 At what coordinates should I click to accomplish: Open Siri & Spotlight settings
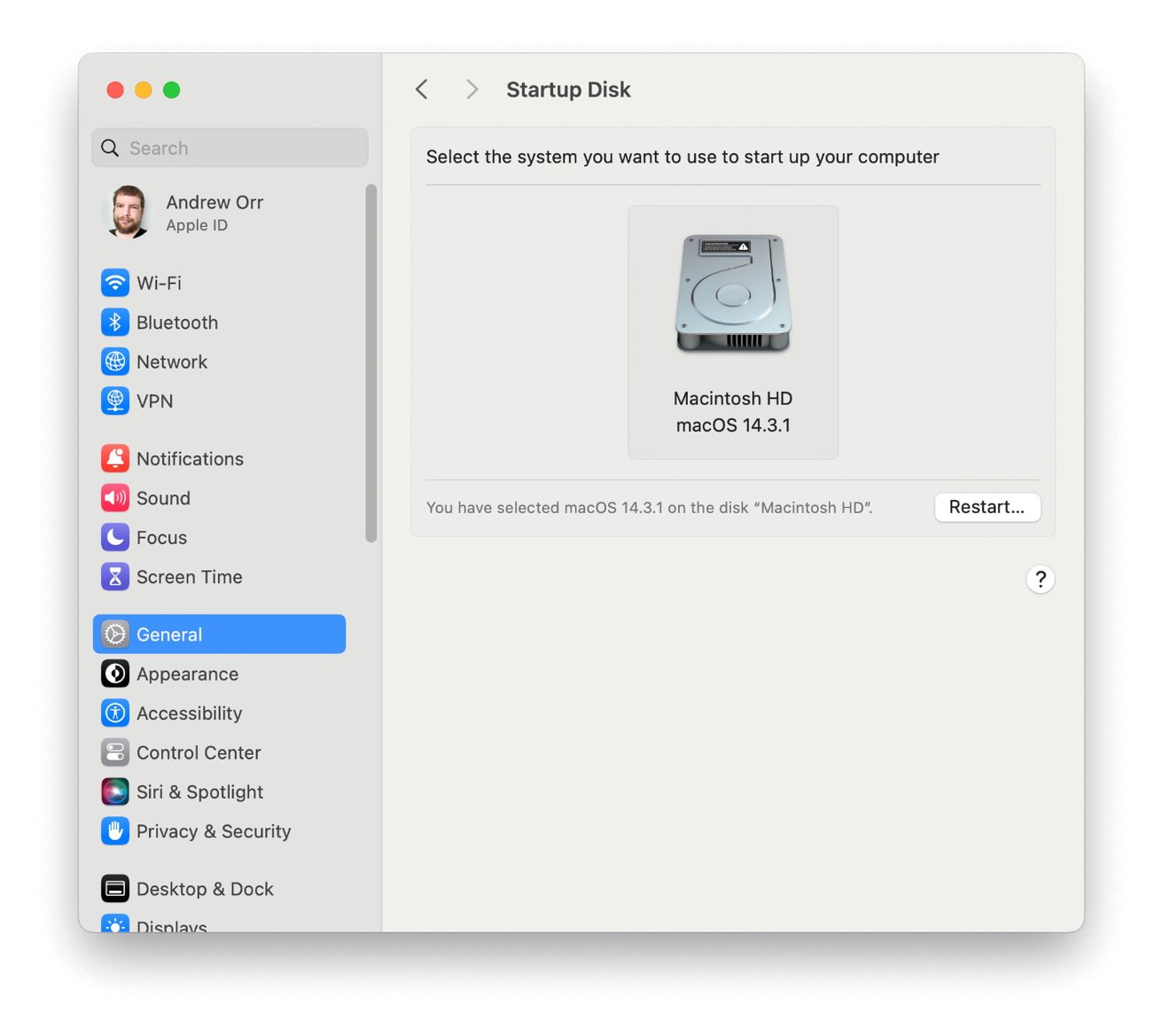click(115, 791)
